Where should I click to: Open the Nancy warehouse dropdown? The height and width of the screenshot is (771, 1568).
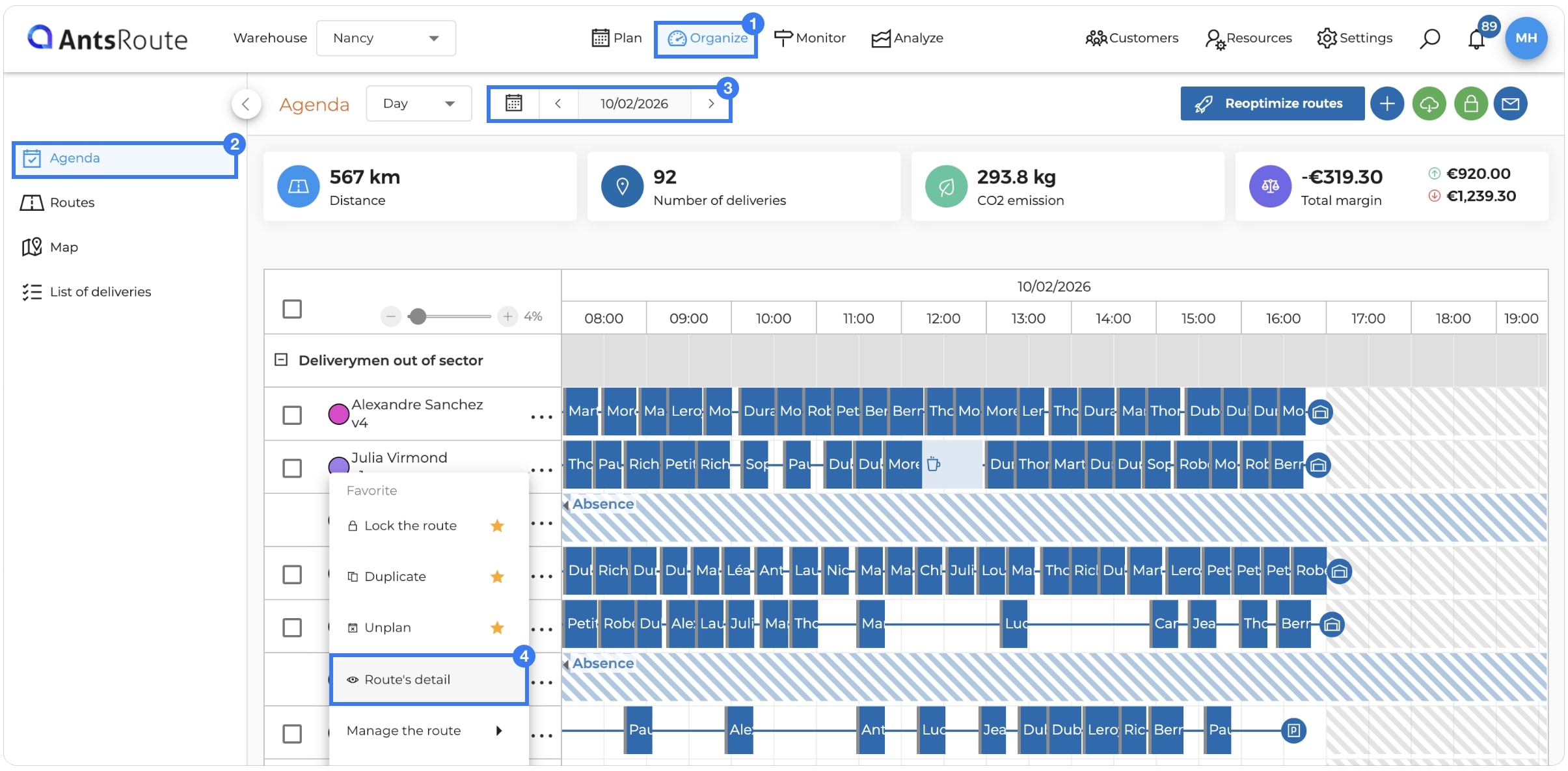386,38
